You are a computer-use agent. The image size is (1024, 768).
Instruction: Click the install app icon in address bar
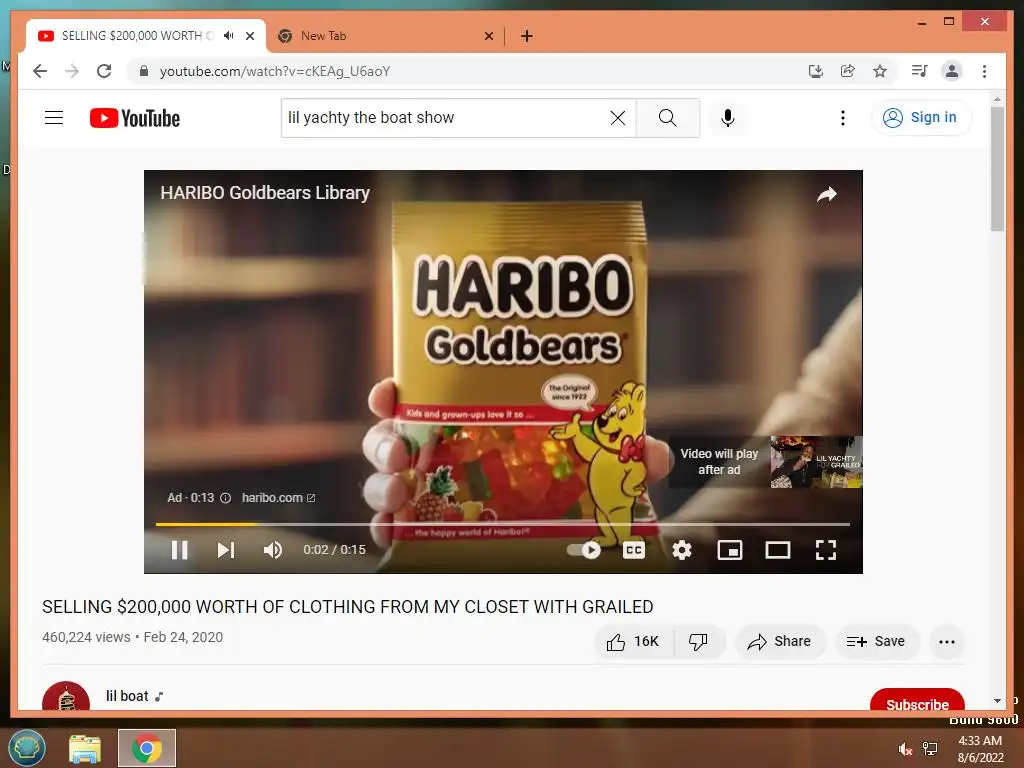tap(816, 71)
